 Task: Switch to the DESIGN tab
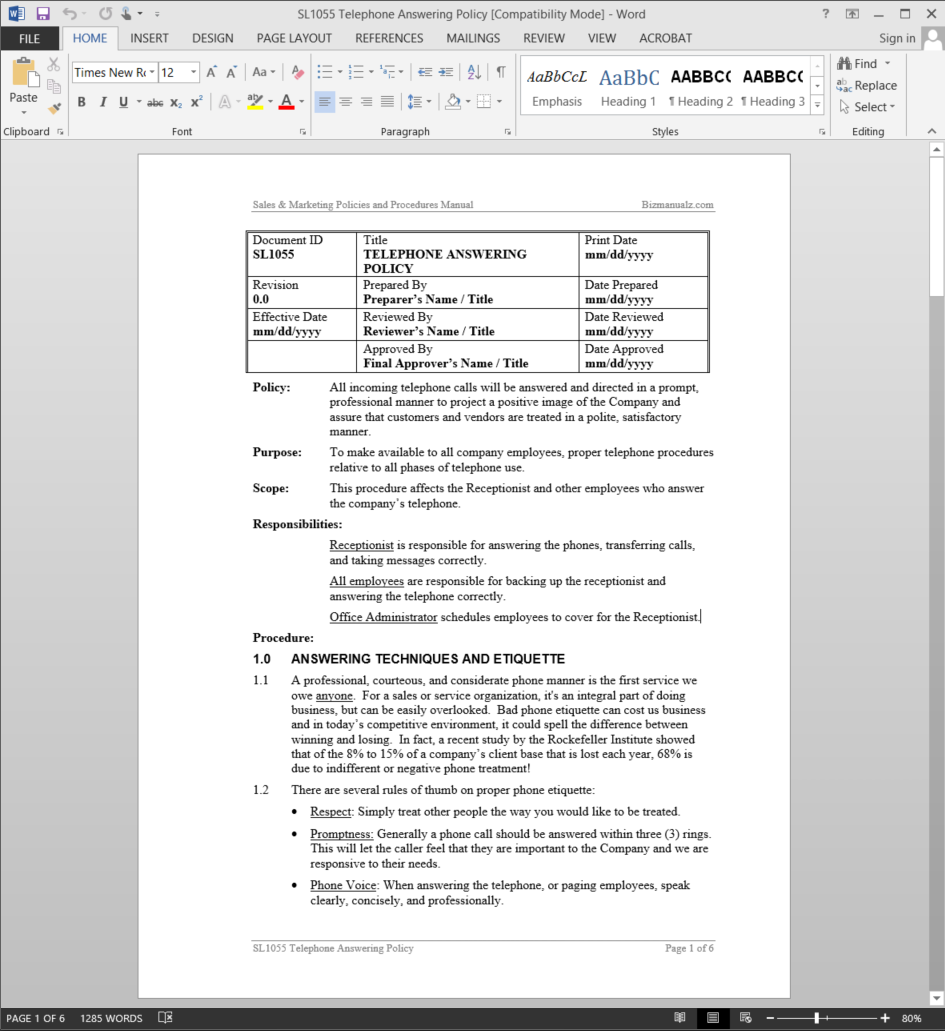pos(212,38)
